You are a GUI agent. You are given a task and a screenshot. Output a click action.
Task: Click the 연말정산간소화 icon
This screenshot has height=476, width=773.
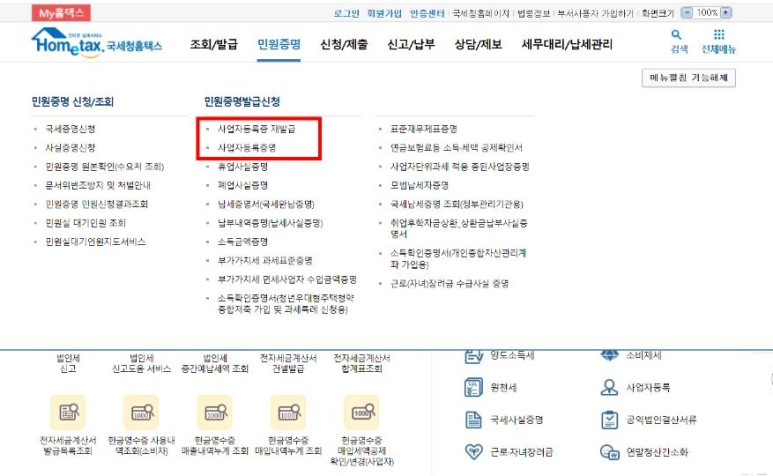click(609, 452)
